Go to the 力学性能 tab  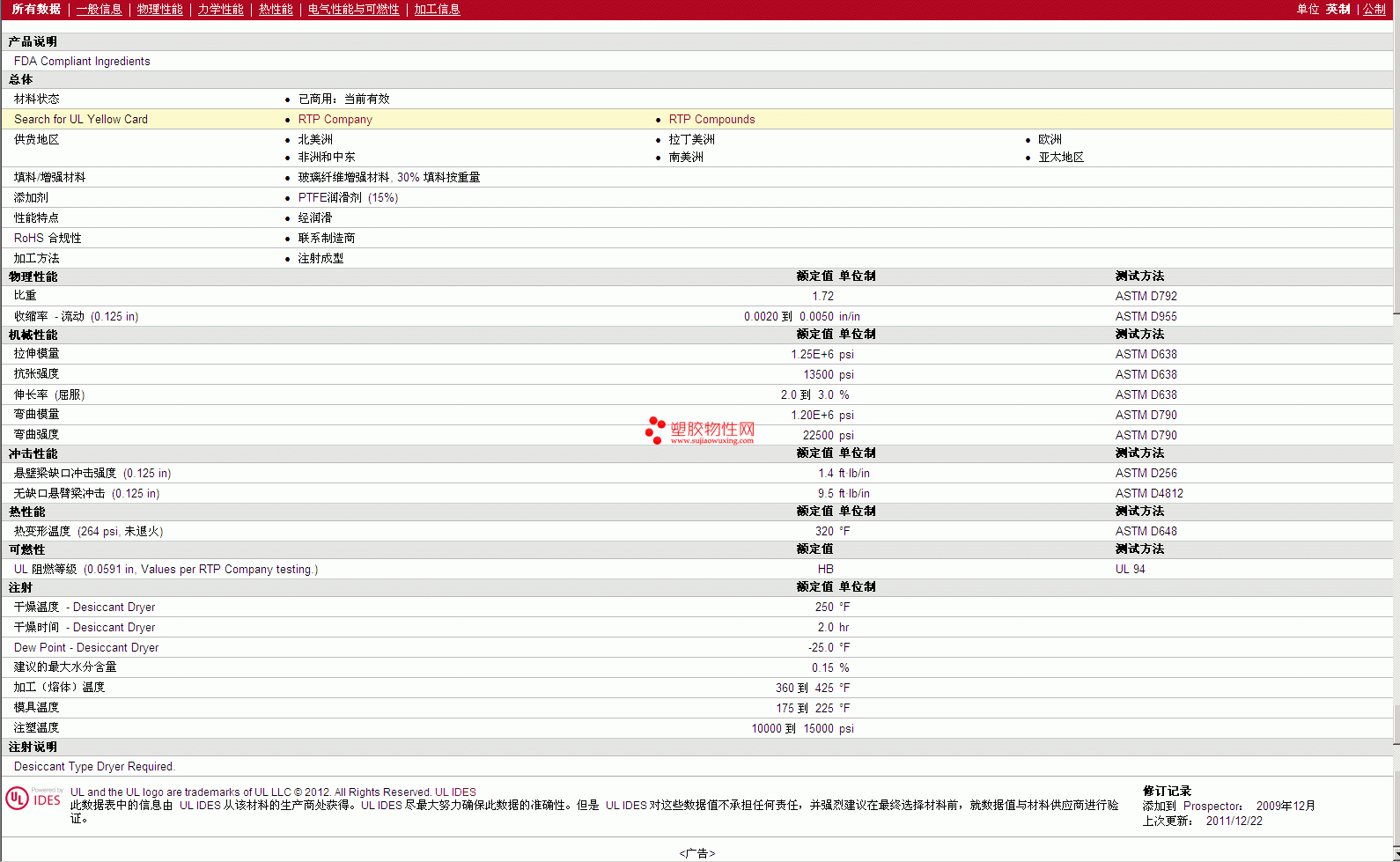pyautogui.click(x=220, y=9)
